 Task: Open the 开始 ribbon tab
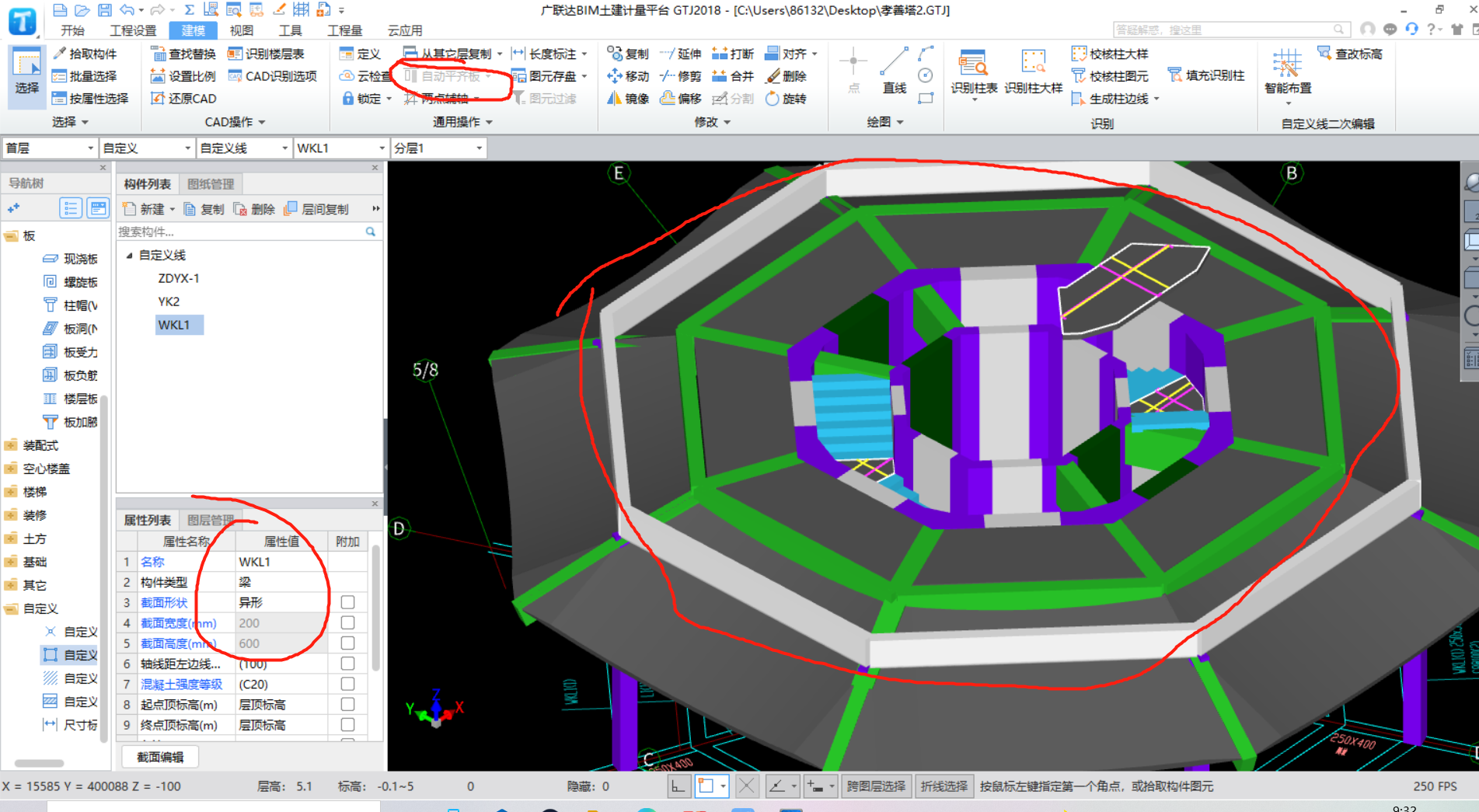(72, 30)
